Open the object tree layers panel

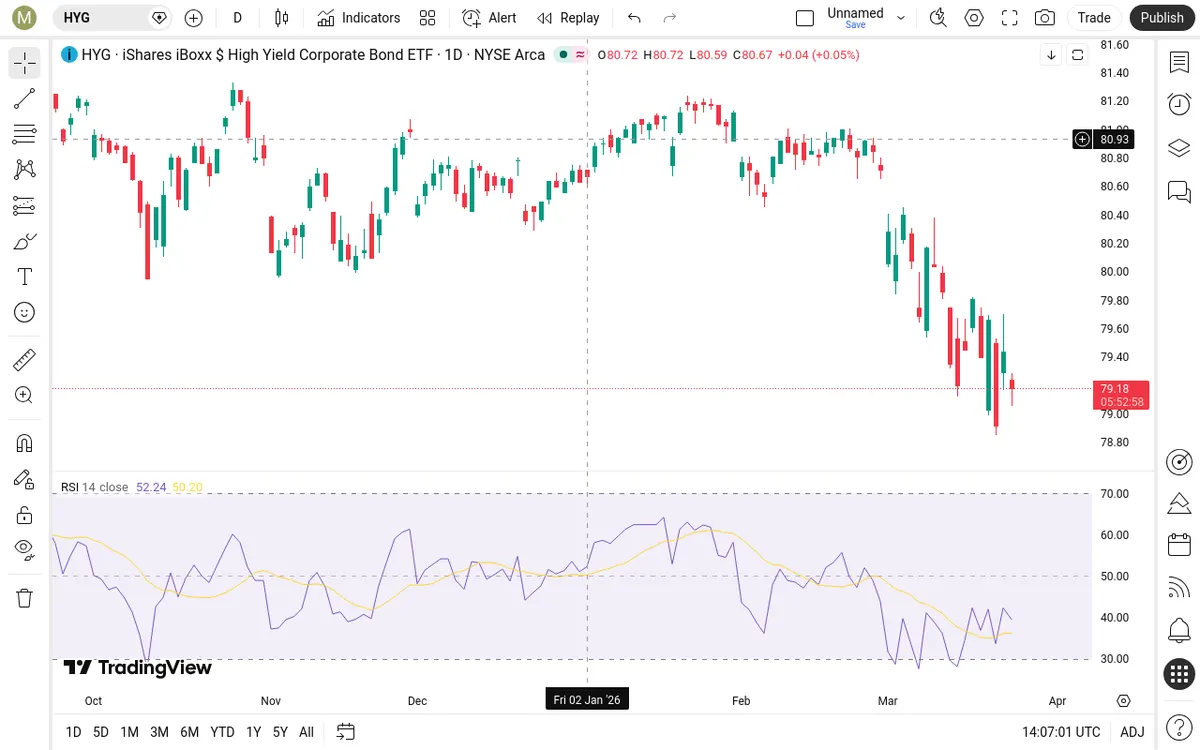(1179, 148)
